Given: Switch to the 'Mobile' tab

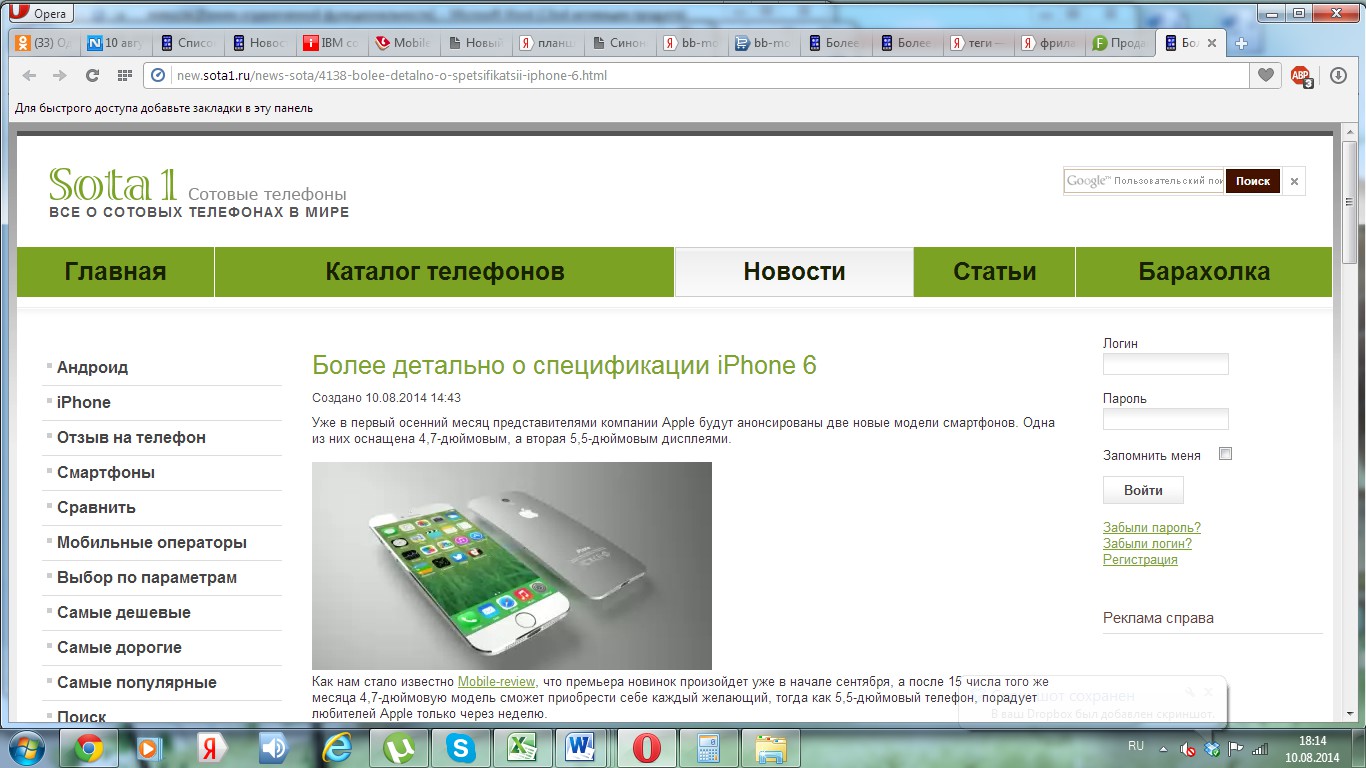Looking at the screenshot, I should click(403, 43).
